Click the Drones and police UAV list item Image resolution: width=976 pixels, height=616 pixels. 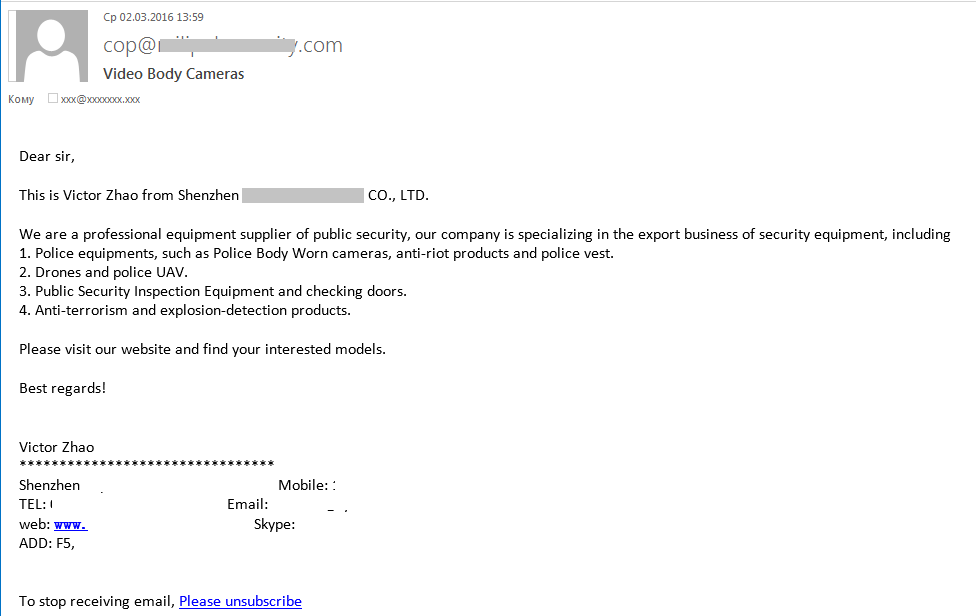[x=103, y=273]
